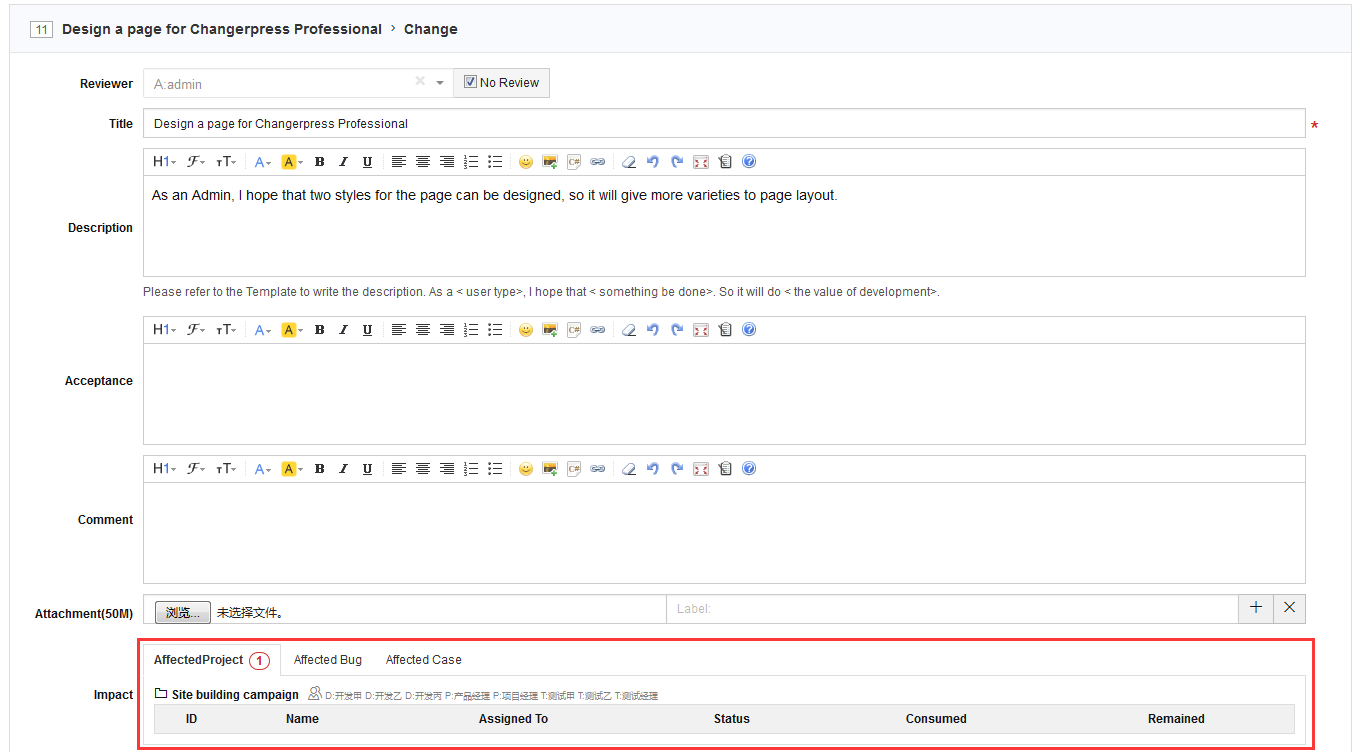Add another attachment row with plus button
The height and width of the screenshot is (752, 1363).
[x=1256, y=608]
